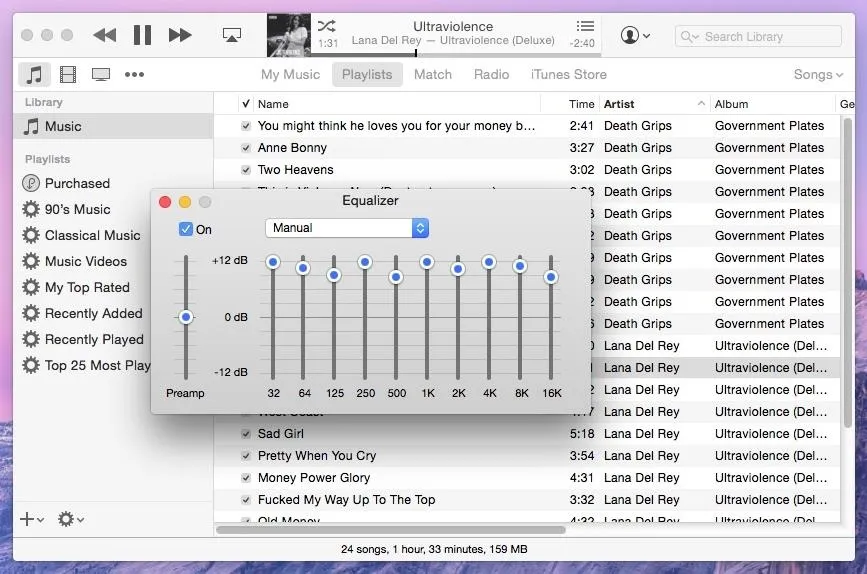Click the 8K band slider handle

pos(520,266)
